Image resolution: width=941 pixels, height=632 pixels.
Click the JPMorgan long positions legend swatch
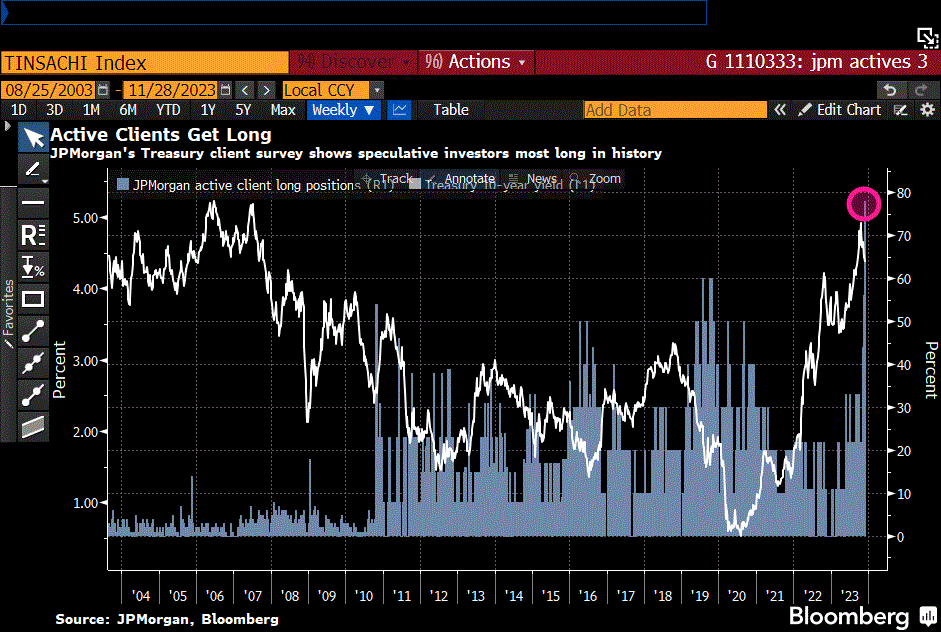click(123, 184)
